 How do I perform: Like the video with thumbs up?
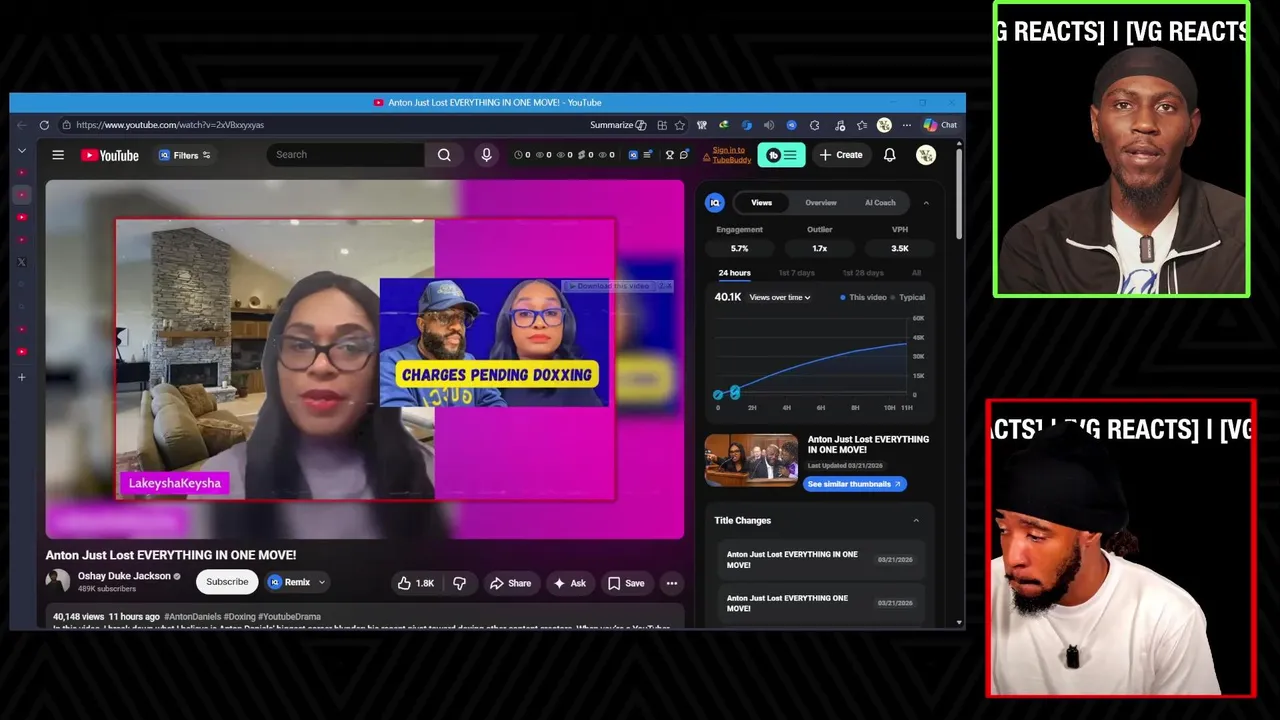(416, 583)
